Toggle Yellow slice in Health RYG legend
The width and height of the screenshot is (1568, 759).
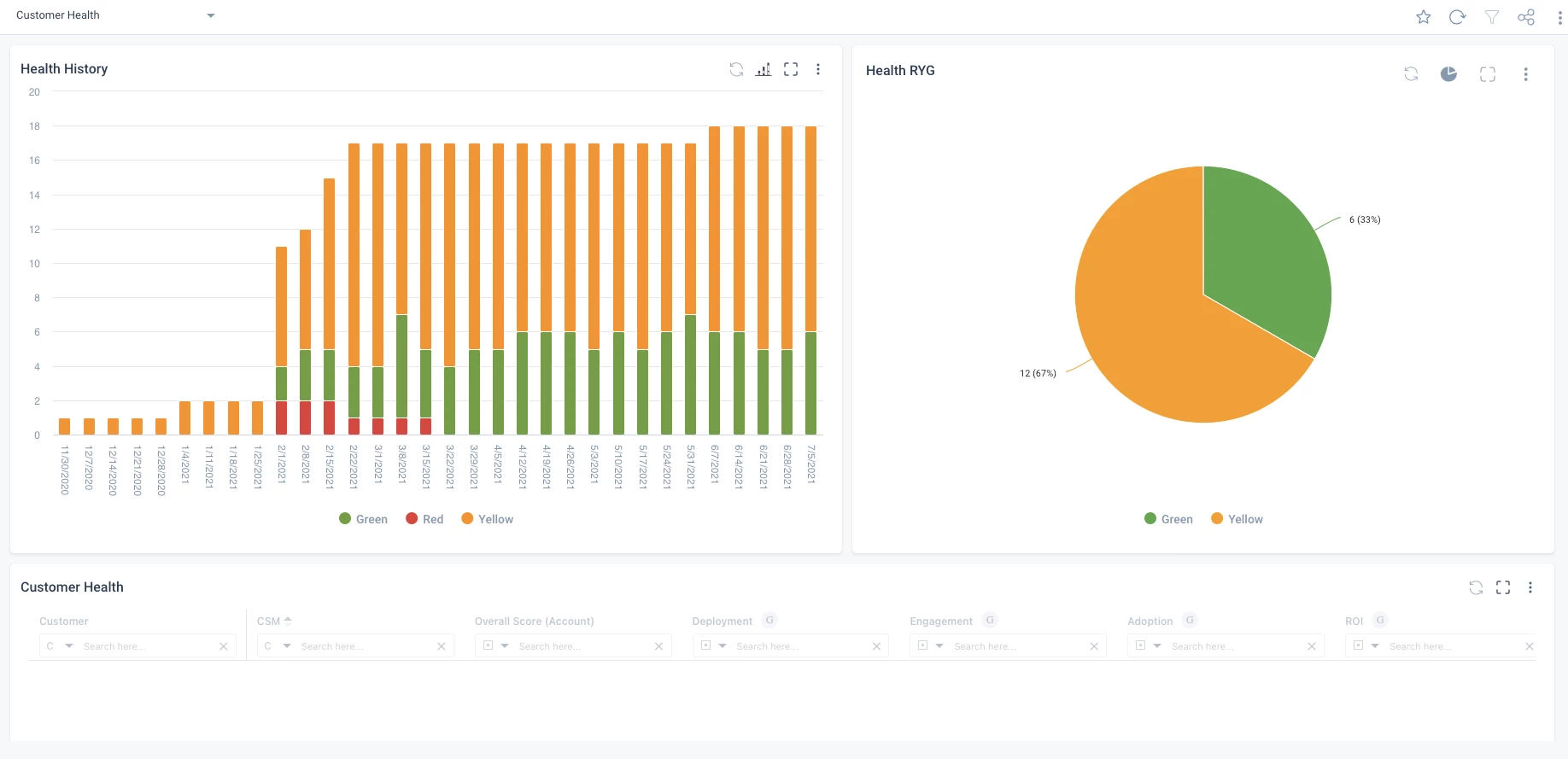pyautogui.click(x=1237, y=519)
